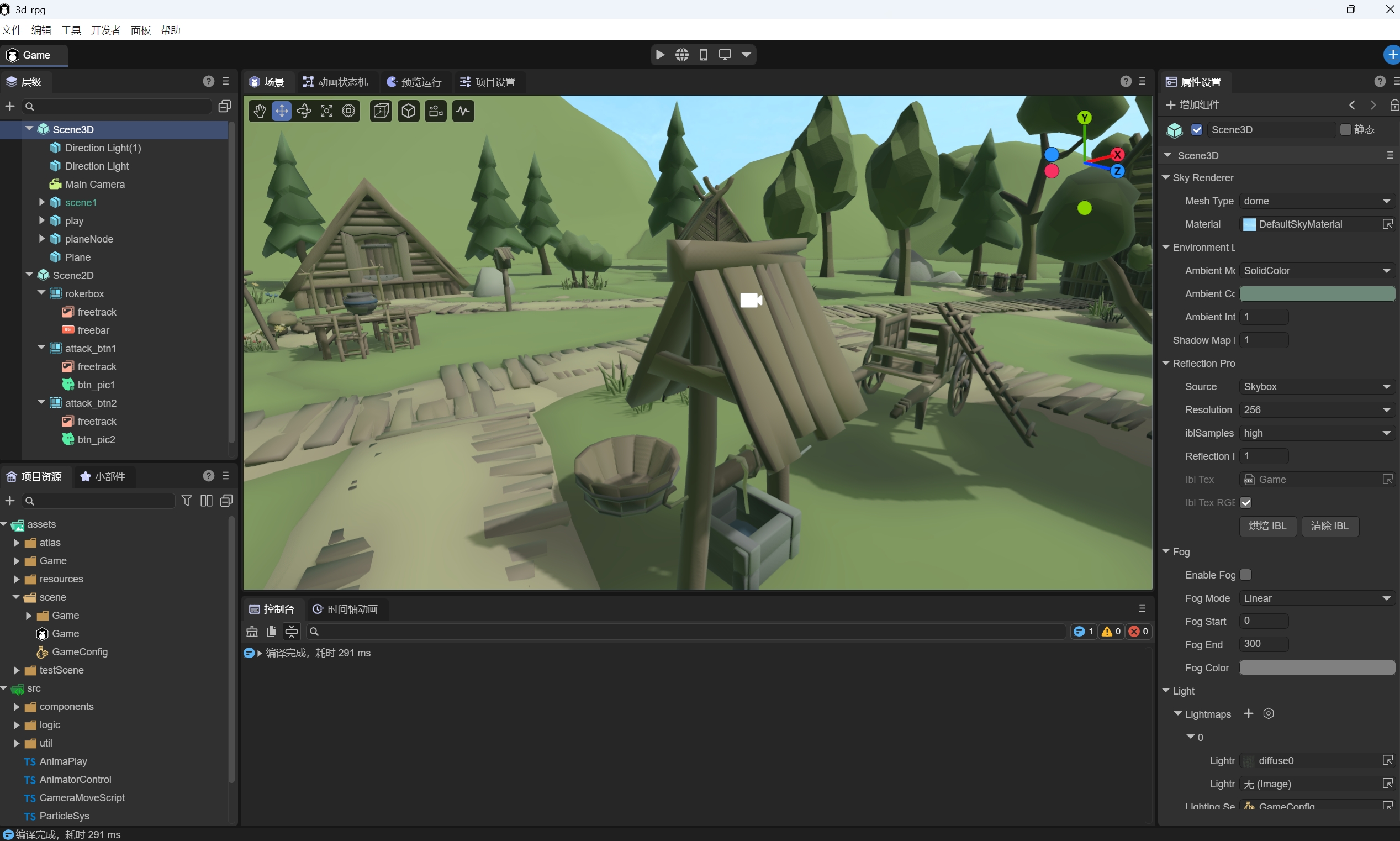This screenshot has height=841, width=1400.
Task: Click the browser preview globe icon
Action: point(682,55)
